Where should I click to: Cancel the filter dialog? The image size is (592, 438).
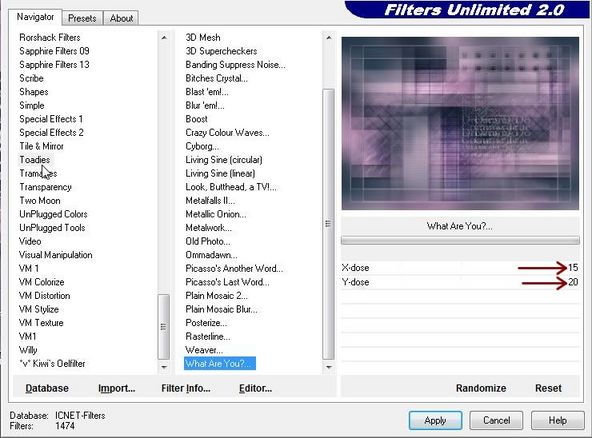(x=496, y=420)
